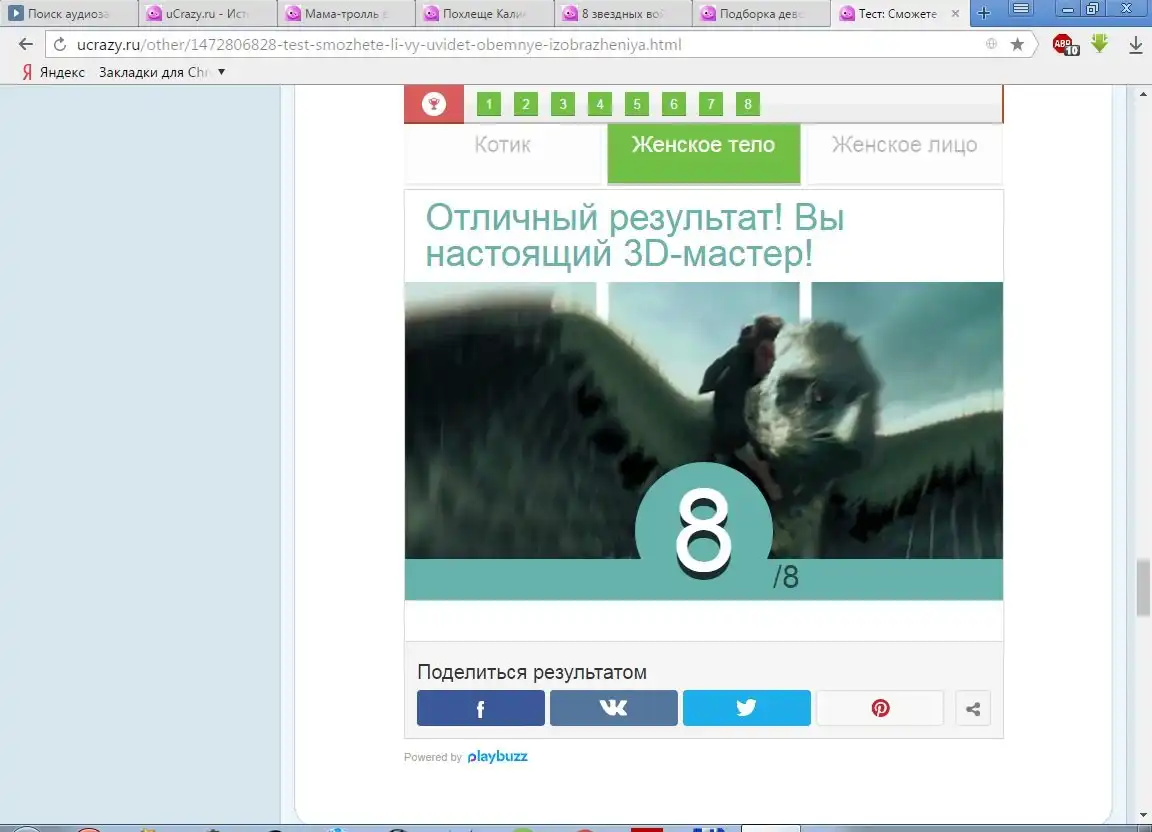Expand the bookmarks folder dropdown arrow
This screenshot has width=1152, height=832.
(x=221, y=72)
